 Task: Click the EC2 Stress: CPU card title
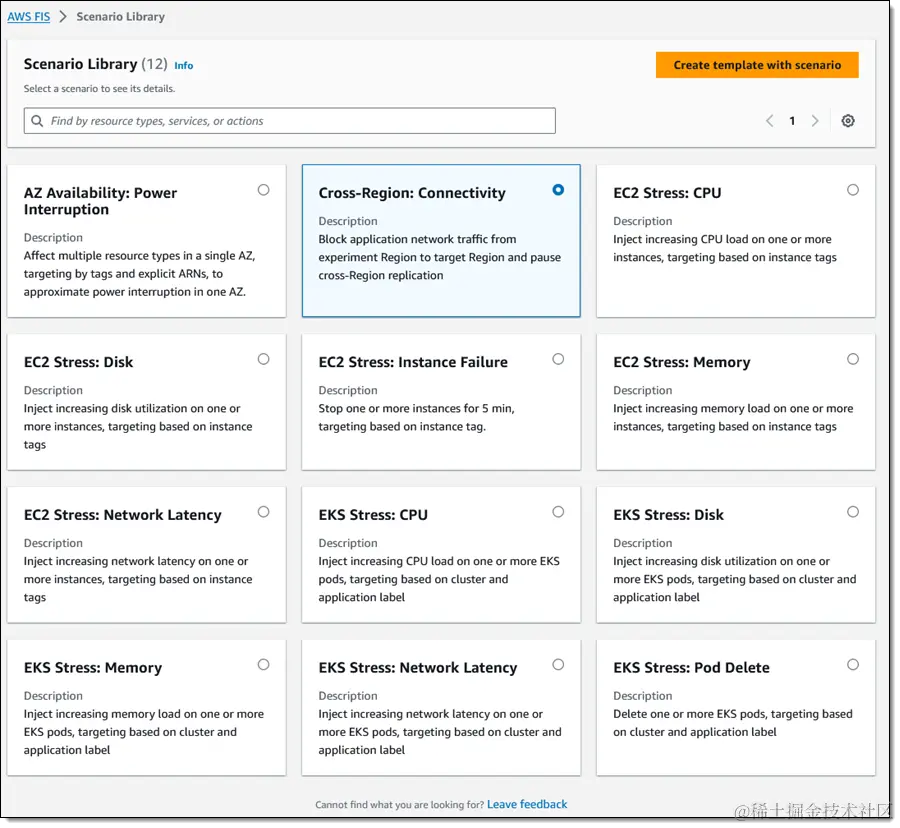[670, 194]
